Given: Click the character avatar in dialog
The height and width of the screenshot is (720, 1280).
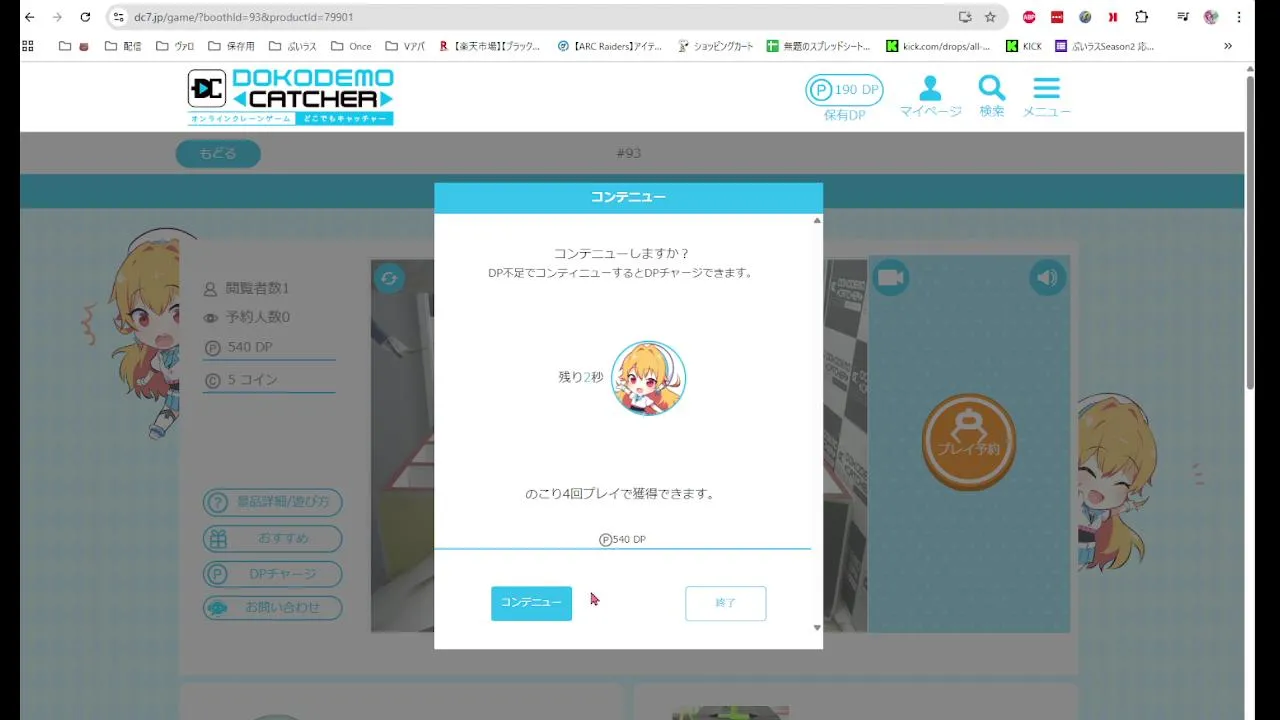Looking at the screenshot, I should click(648, 378).
